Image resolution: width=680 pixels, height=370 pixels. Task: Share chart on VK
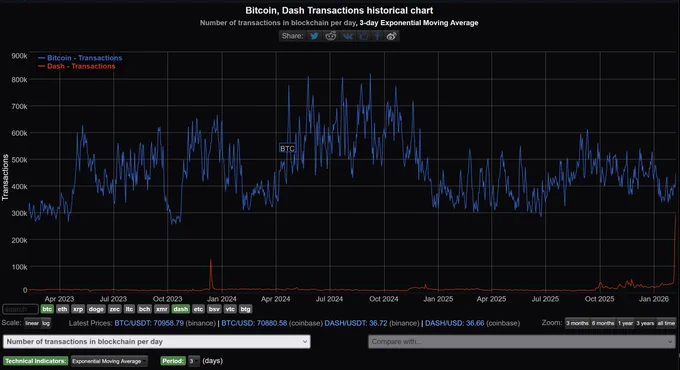[348, 36]
